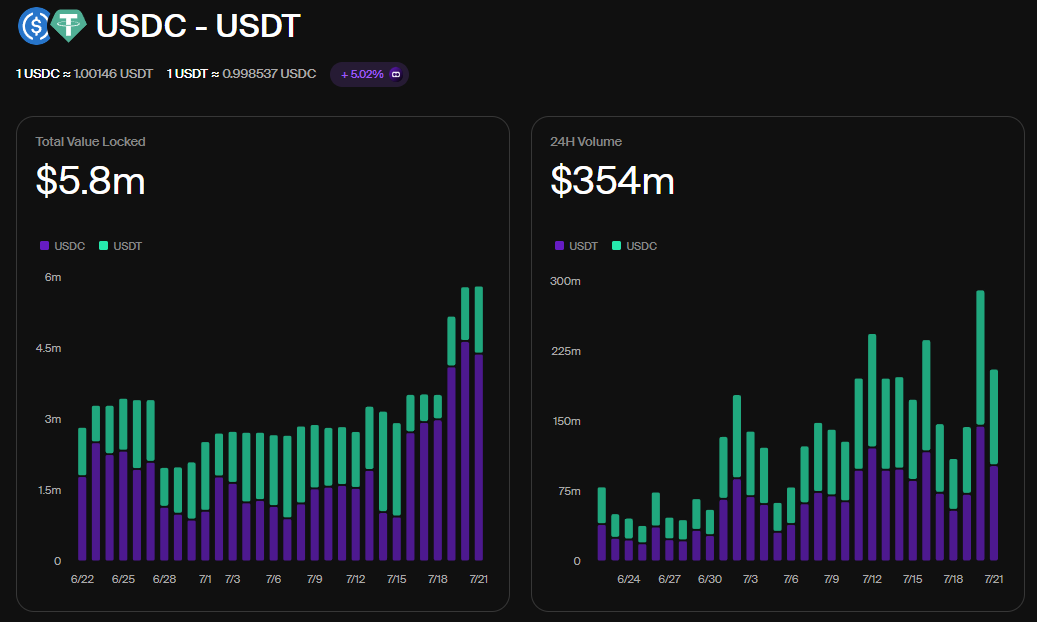This screenshot has height=622, width=1037.
Task: Click the TVL chart bar for 7/21
Action: (x=479, y=423)
